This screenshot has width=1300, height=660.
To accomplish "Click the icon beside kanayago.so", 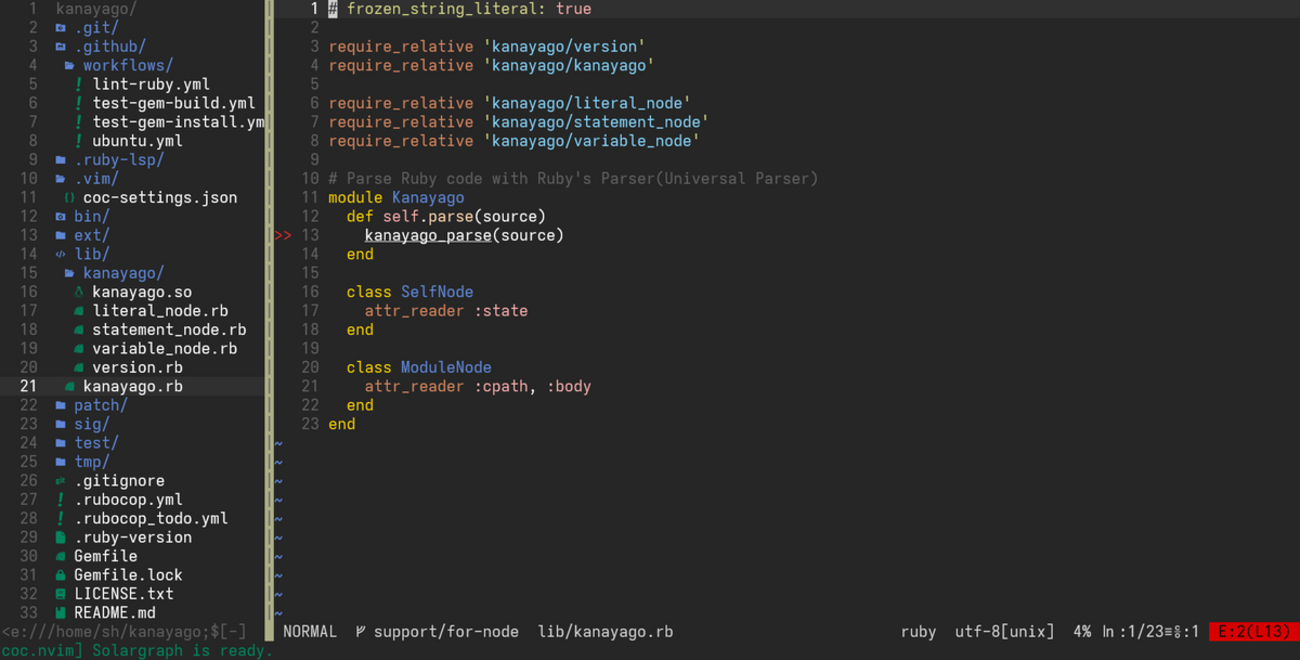I will (79, 293).
